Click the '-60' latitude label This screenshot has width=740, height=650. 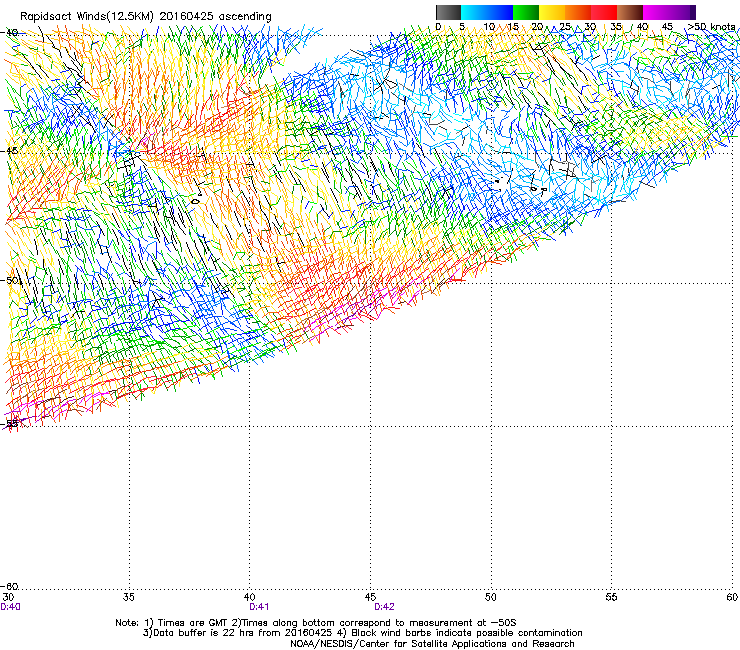[x=10, y=586]
